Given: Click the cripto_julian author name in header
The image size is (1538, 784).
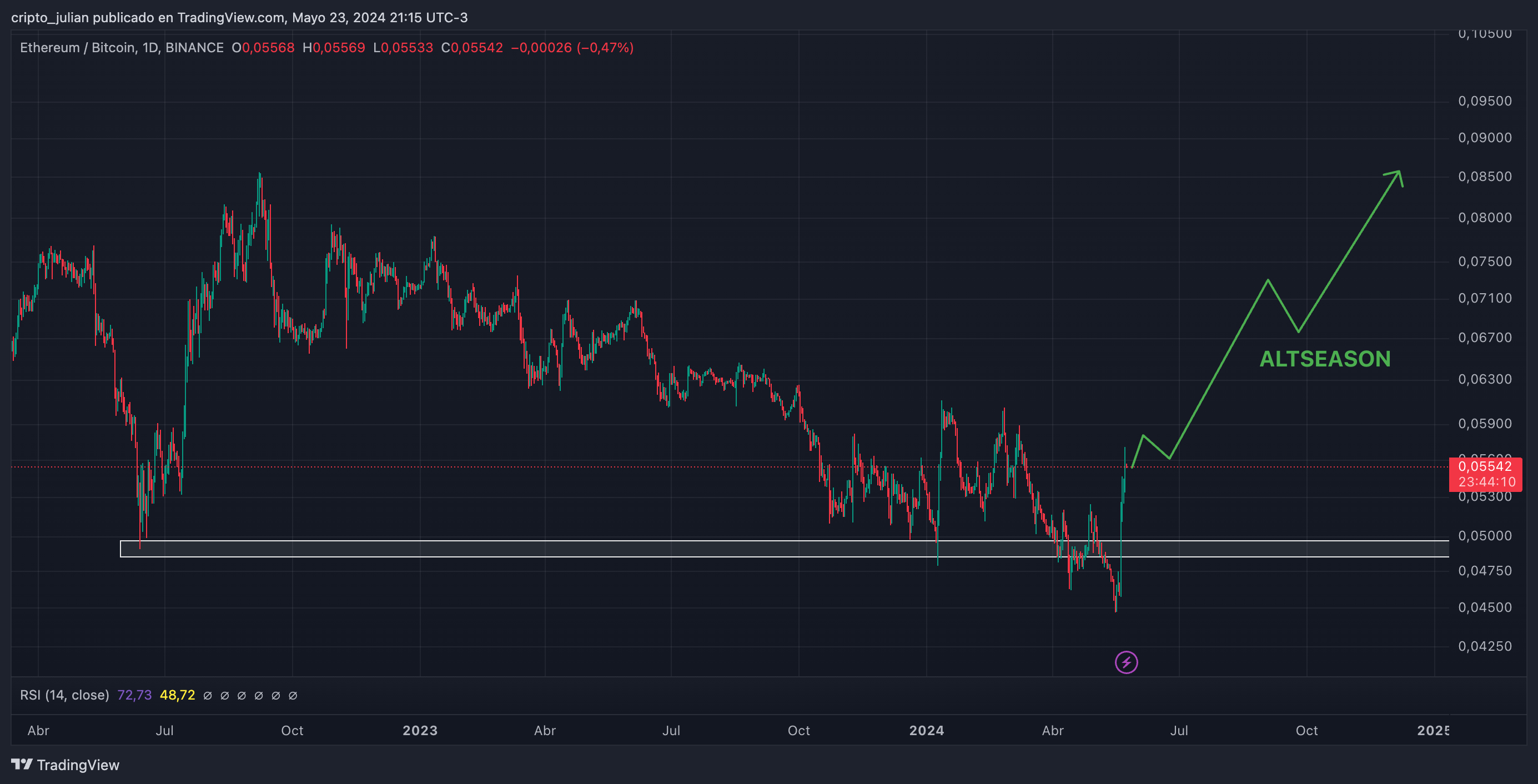Looking at the screenshot, I should tap(50, 17).
